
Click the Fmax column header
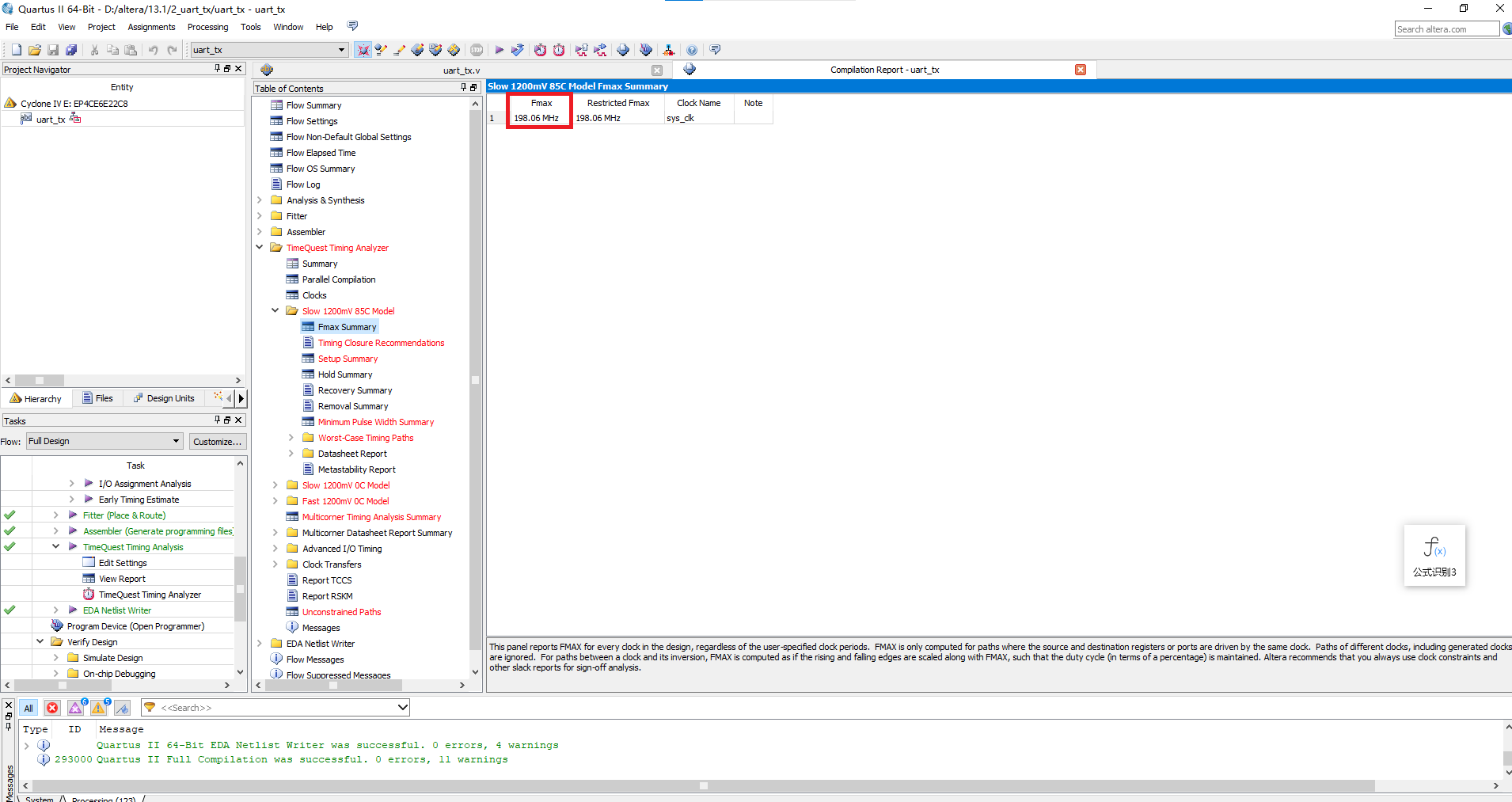coord(541,103)
